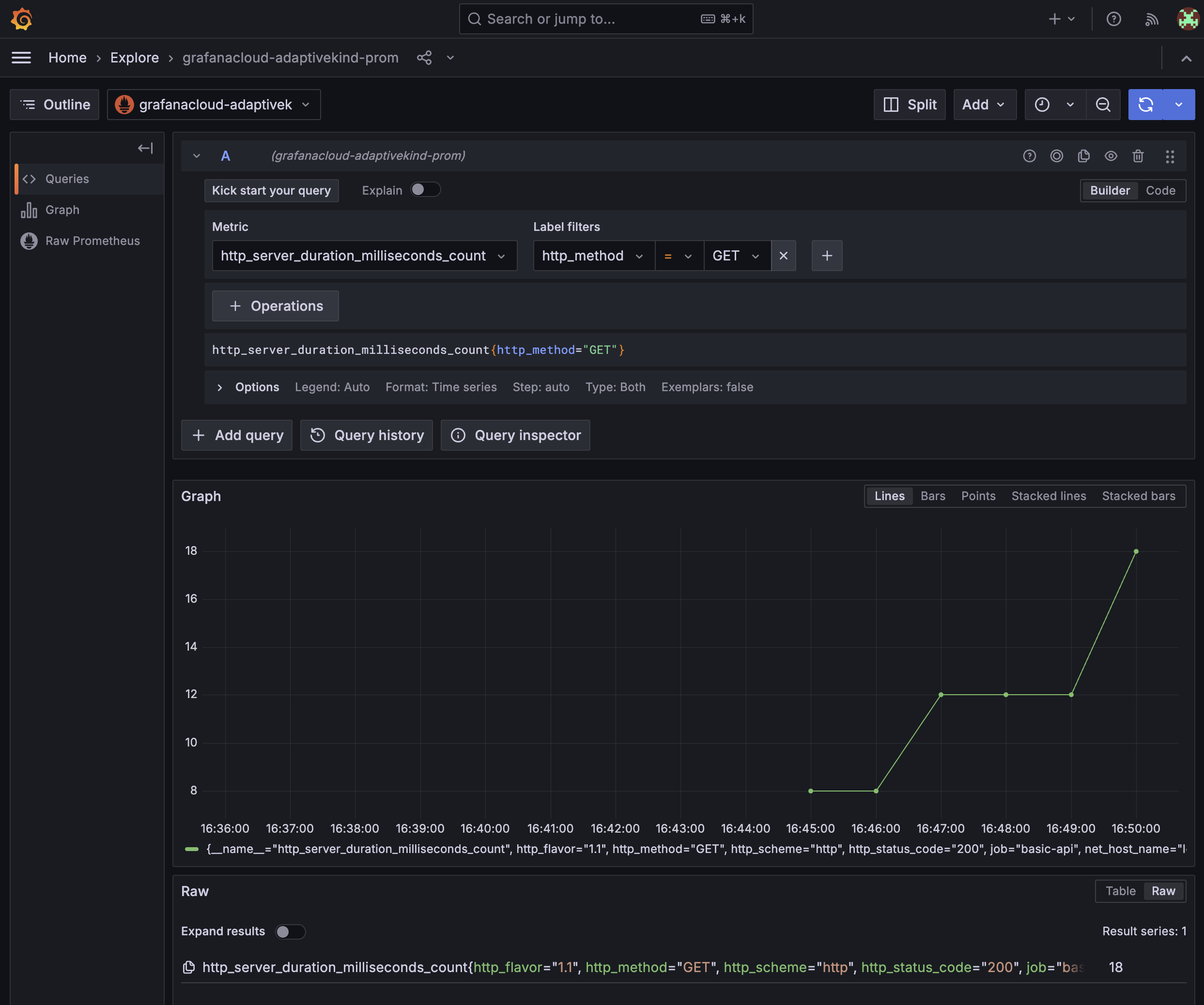Click the query A name label
The height and width of the screenshot is (1005, 1204).
(x=225, y=156)
